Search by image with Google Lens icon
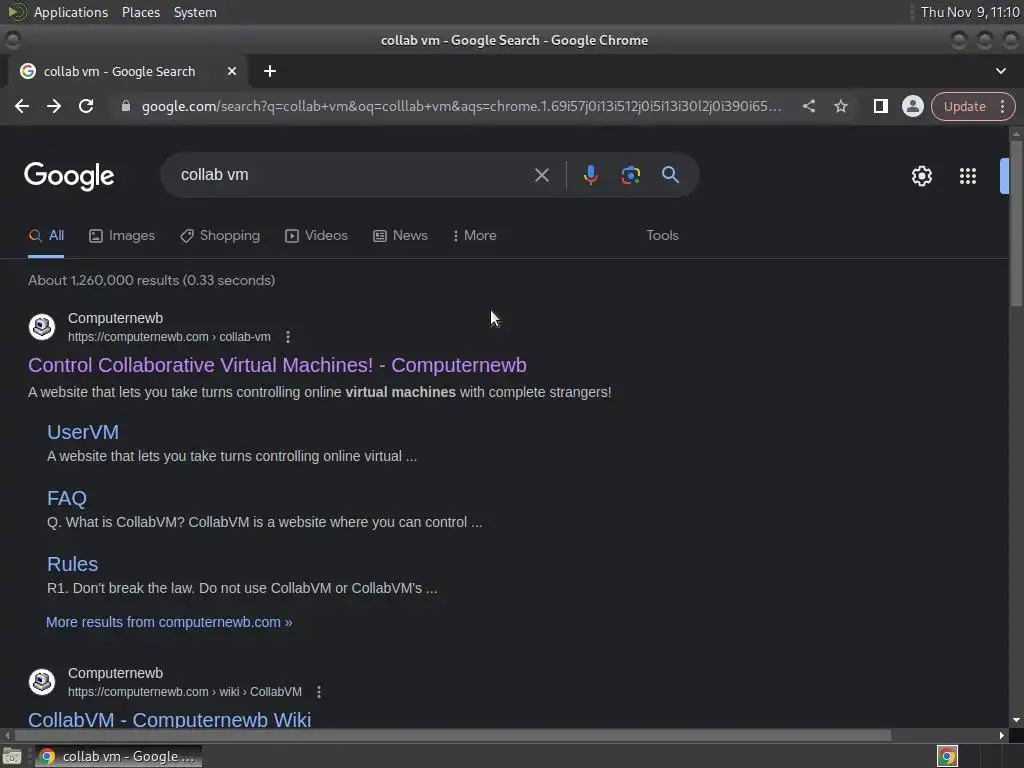 [x=630, y=175]
